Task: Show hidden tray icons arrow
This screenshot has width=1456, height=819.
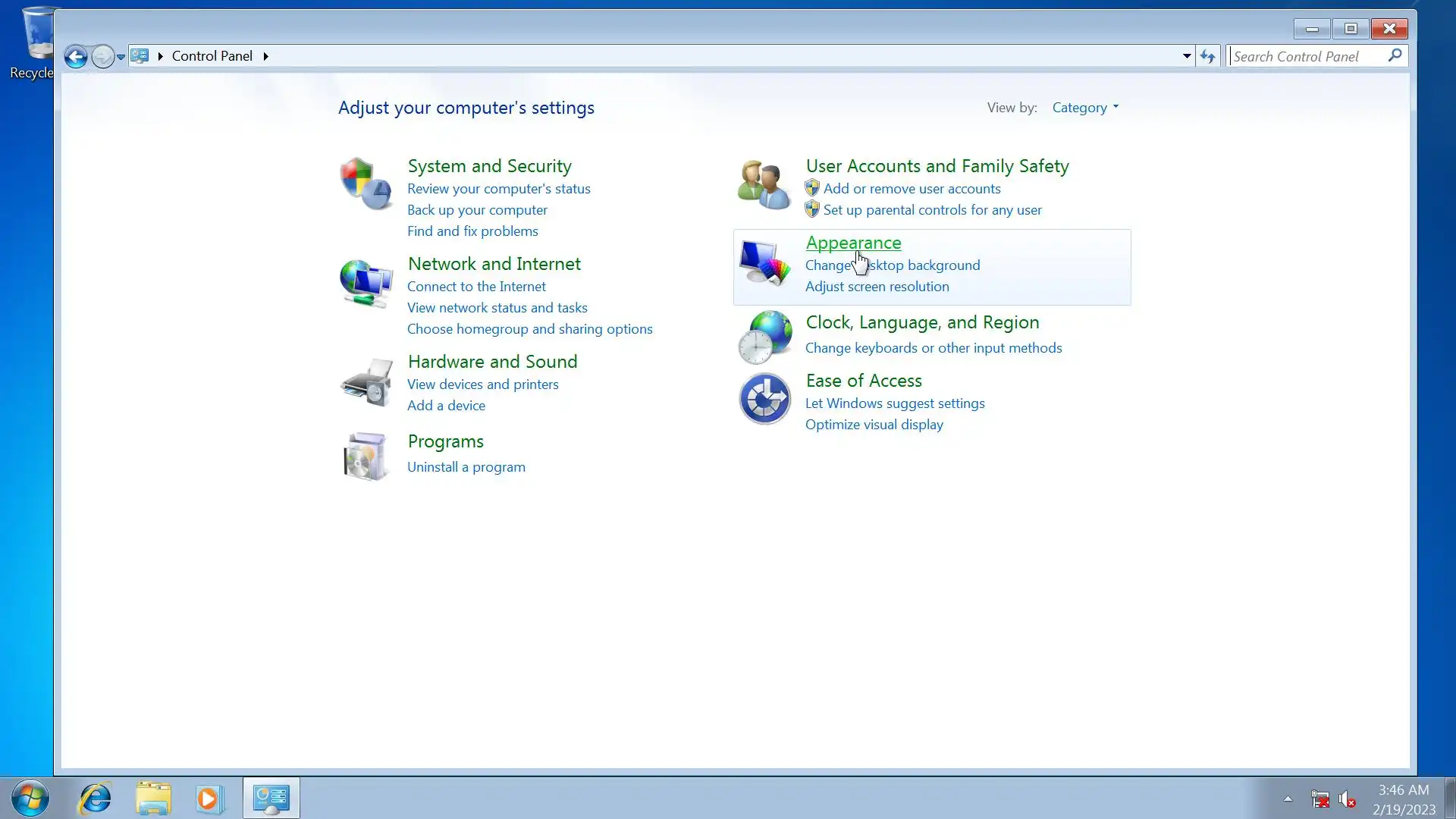Action: tap(1288, 799)
